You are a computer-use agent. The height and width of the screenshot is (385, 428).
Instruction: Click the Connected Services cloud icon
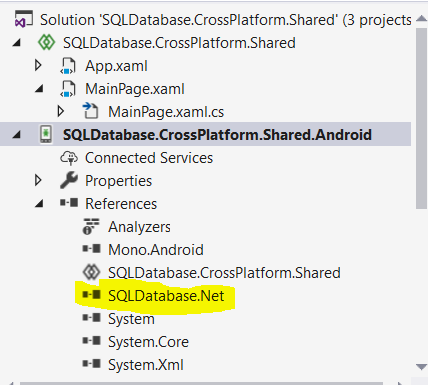click(69, 158)
